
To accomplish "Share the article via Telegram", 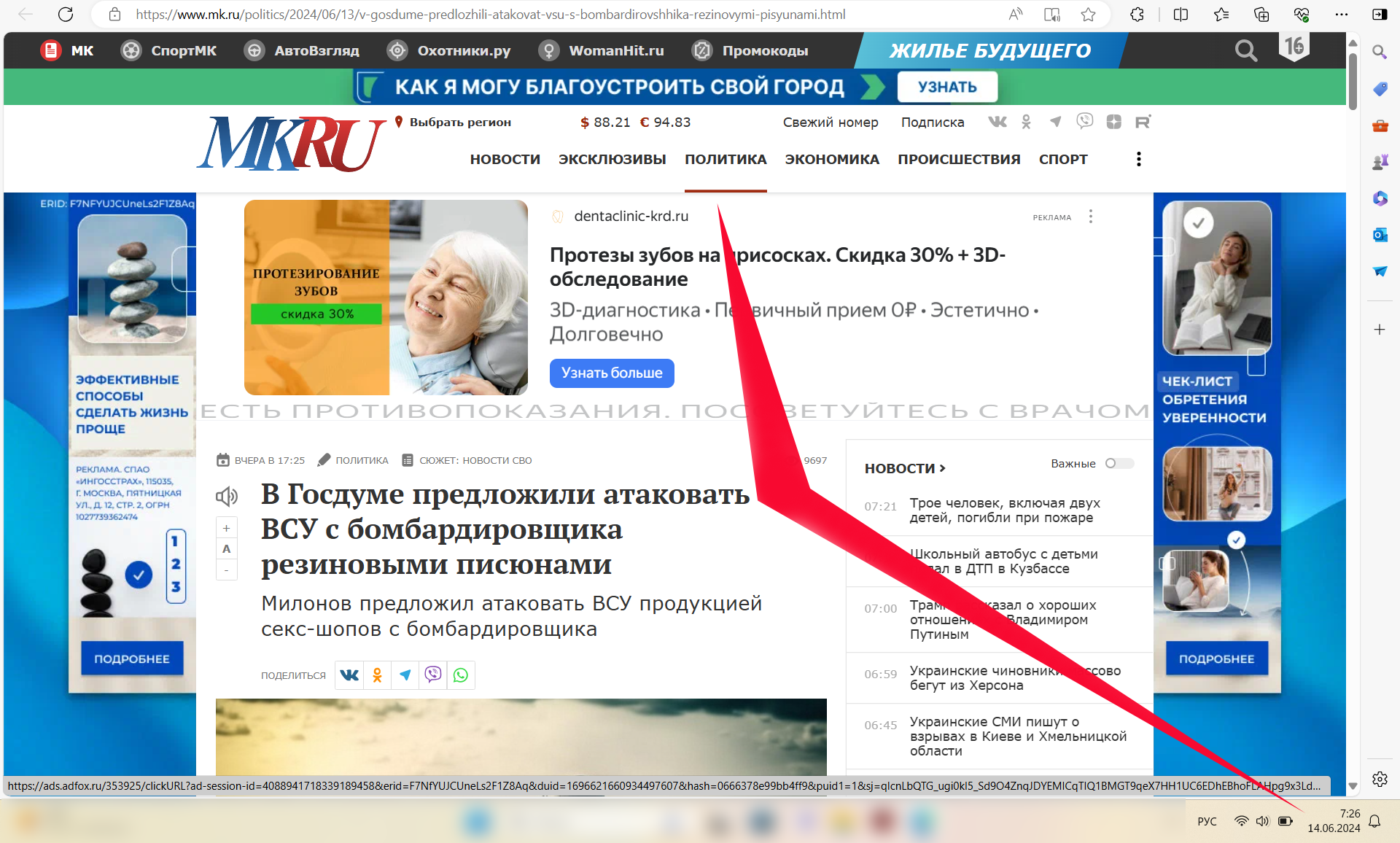I will pos(405,675).
